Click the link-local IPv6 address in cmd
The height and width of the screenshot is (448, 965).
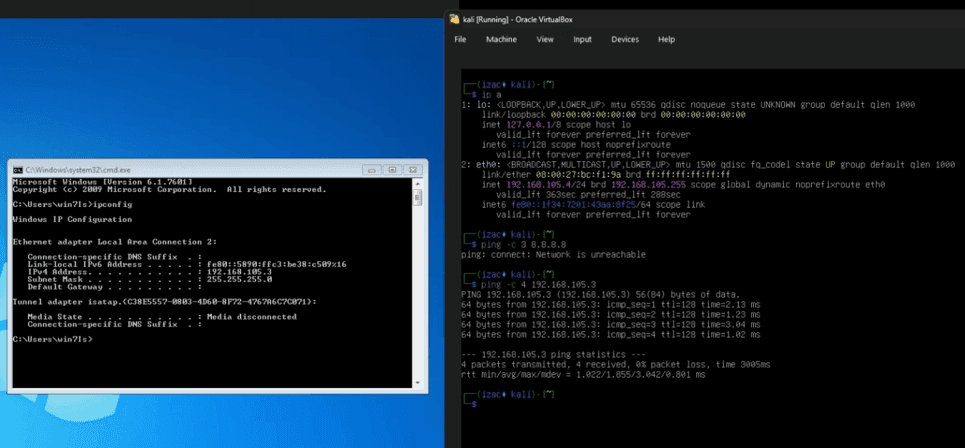click(x=276, y=264)
